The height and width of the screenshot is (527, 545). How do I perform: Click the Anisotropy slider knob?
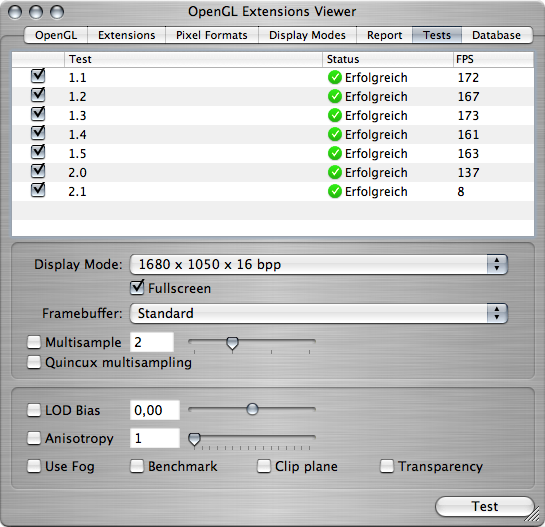tap(194, 439)
